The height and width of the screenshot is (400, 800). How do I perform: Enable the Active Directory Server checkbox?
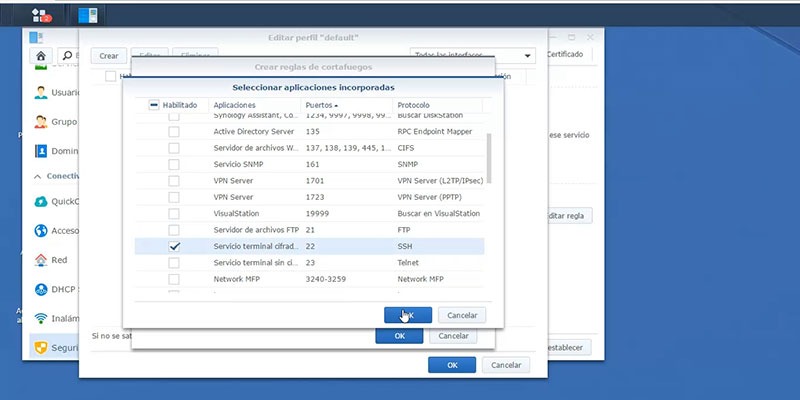coord(174,132)
